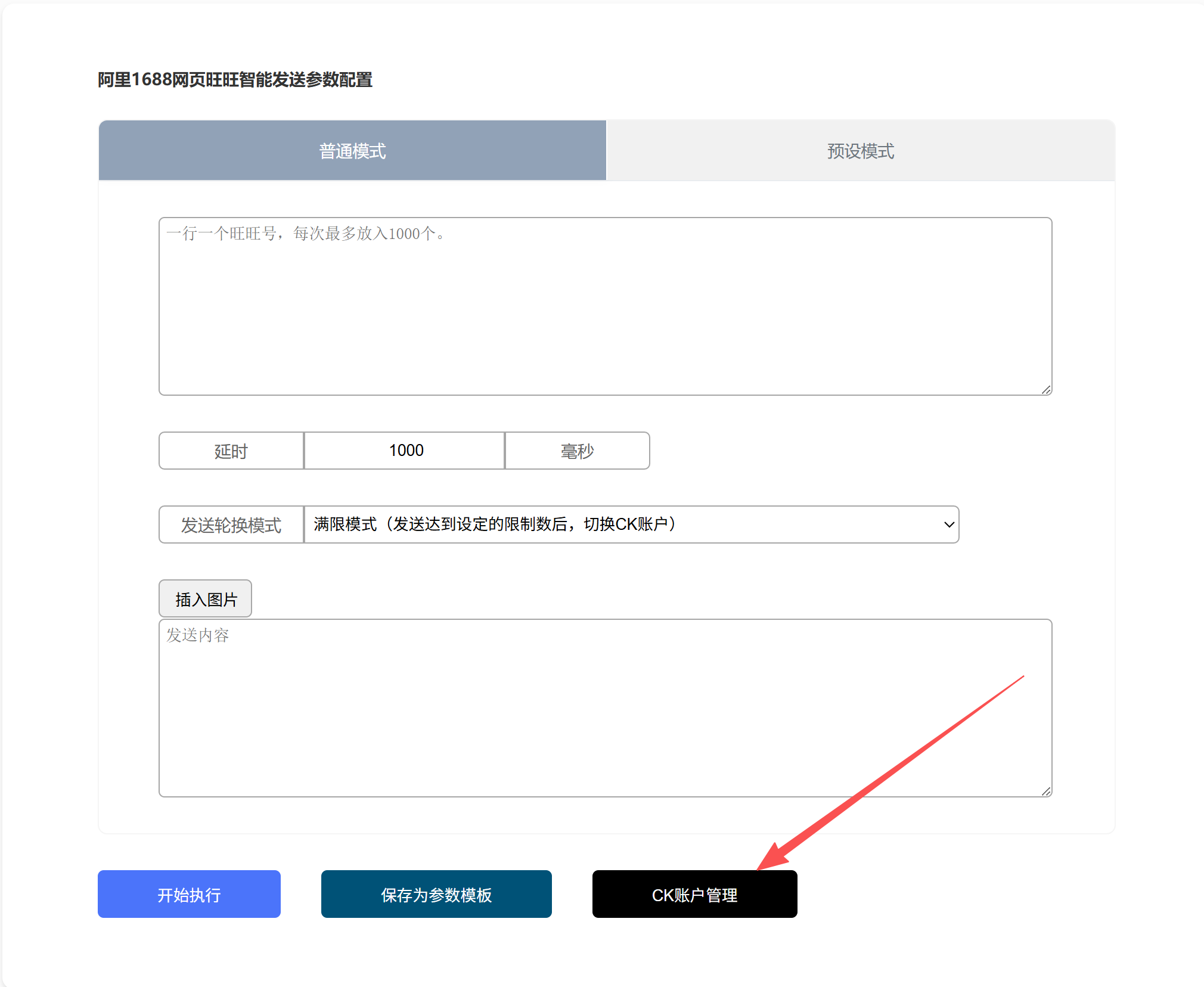1204x987 pixels.
Task: Open the 发送轮换模式 dropdown
Action: tap(631, 524)
